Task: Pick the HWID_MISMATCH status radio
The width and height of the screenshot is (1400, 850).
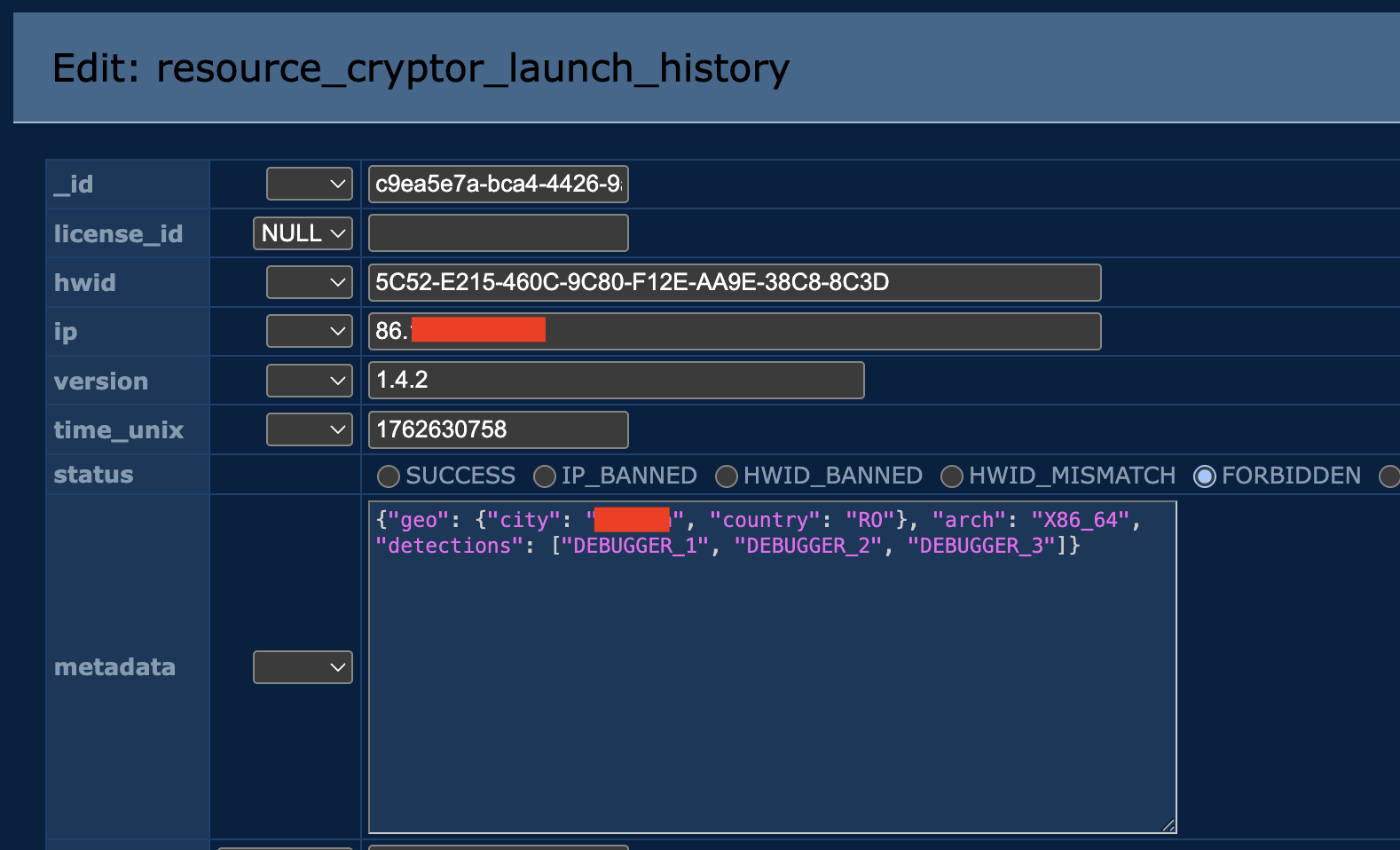Action: (952, 476)
